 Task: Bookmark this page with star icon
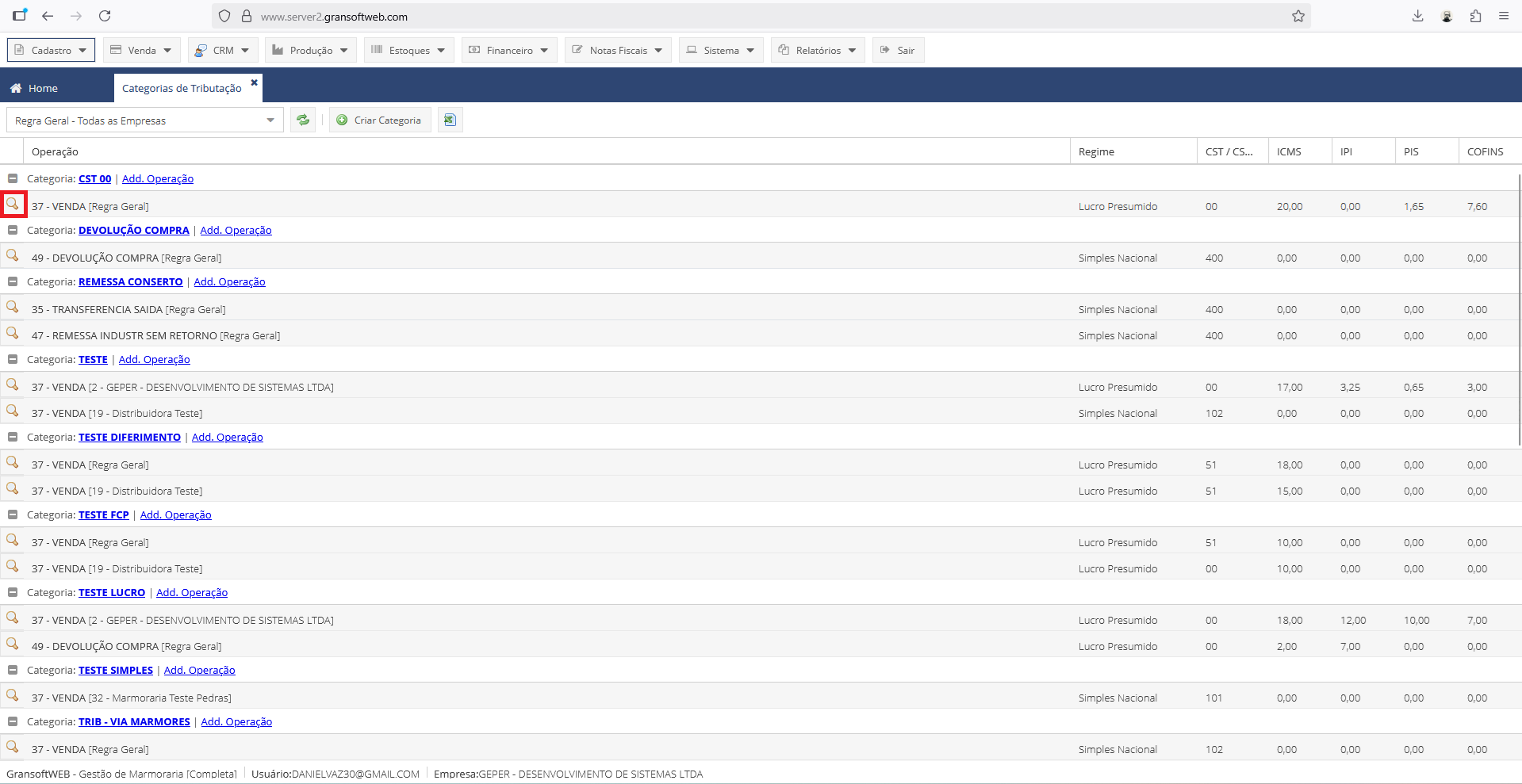coord(1298,17)
